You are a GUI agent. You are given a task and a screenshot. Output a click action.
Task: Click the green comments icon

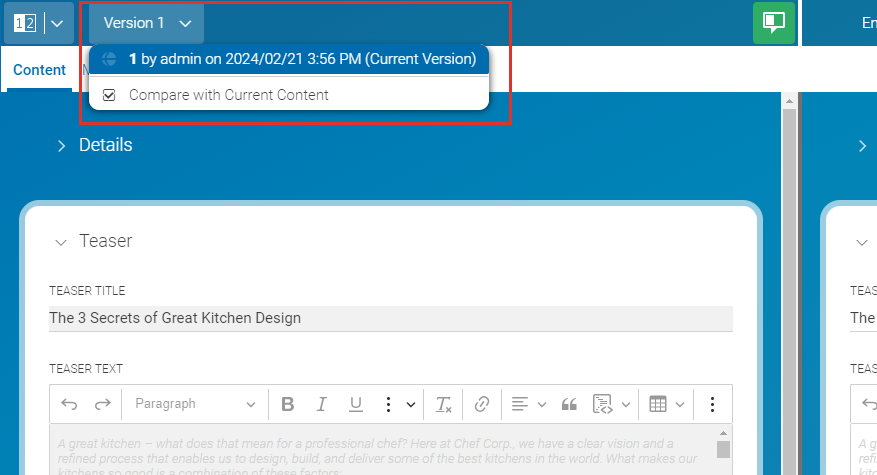(774, 23)
